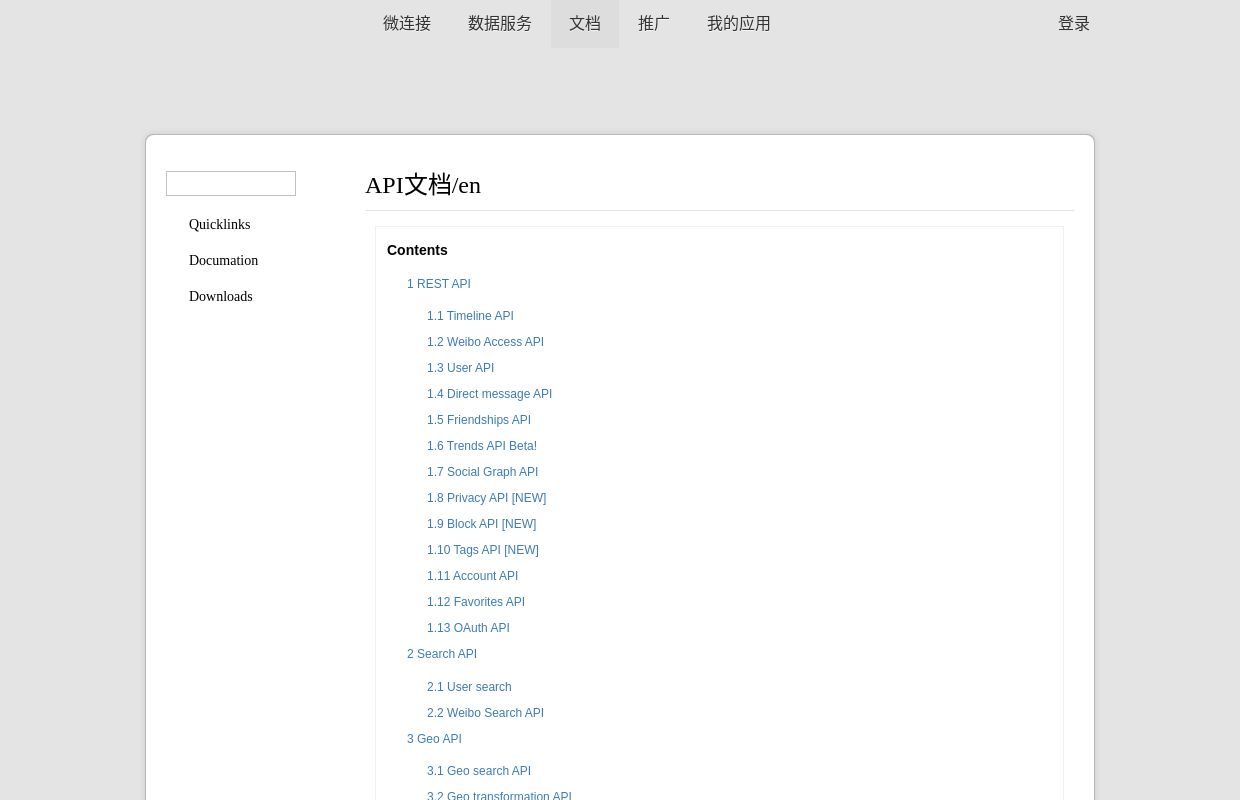The image size is (1240, 800).
Task: Open the 我的应用 navigation item
Action: coord(739,23)
